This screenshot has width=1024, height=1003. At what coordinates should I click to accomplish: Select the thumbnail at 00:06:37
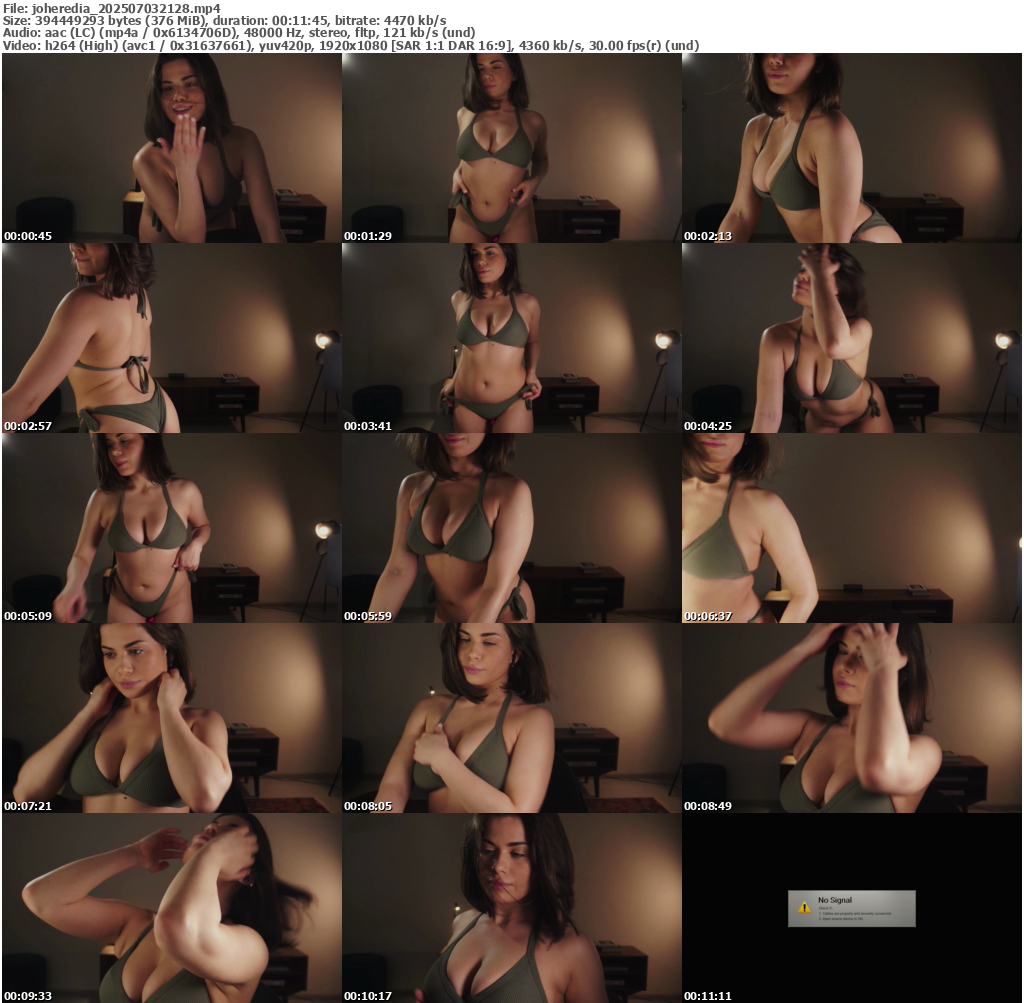click(852, 528)
